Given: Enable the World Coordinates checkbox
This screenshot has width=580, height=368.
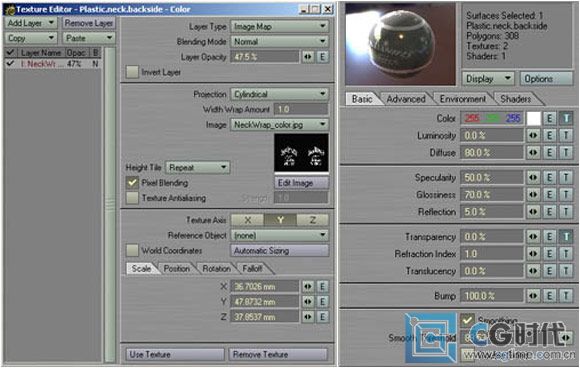Looking at the screenshot, I should point(132,250).
